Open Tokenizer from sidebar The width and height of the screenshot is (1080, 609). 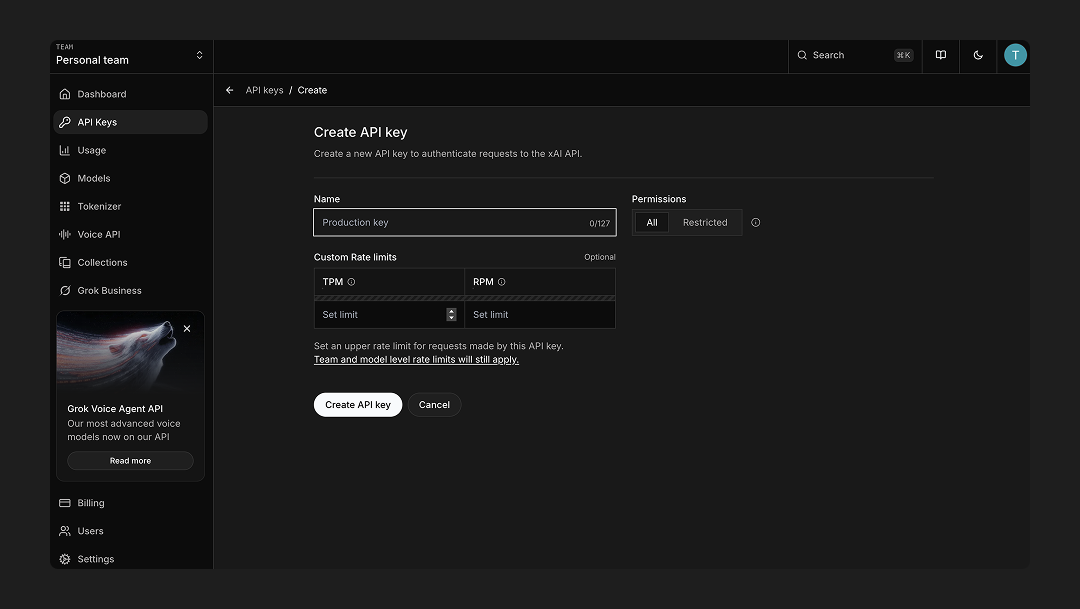(130, 207)
